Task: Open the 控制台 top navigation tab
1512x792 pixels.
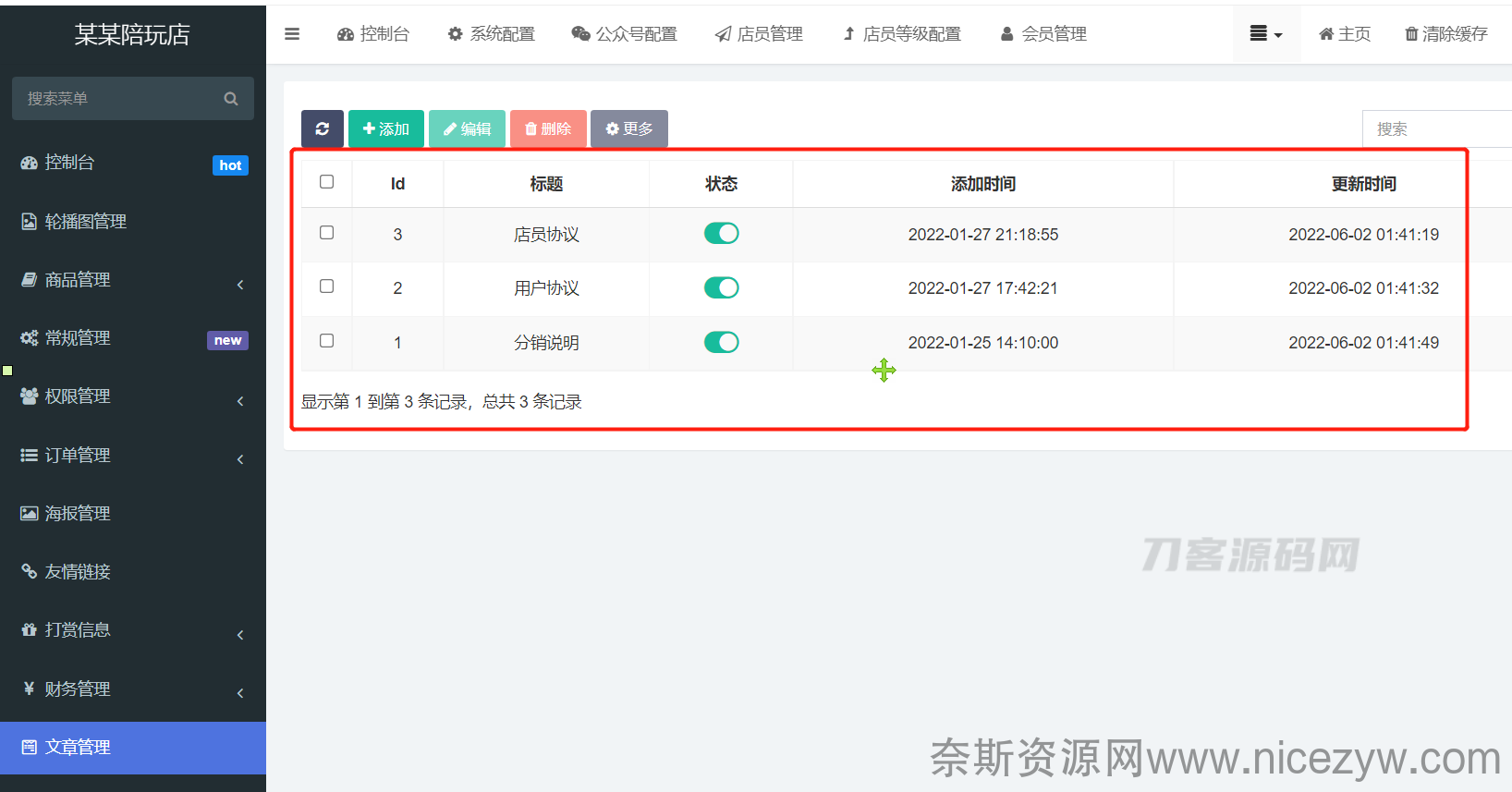Action: [x=373, y=34]
